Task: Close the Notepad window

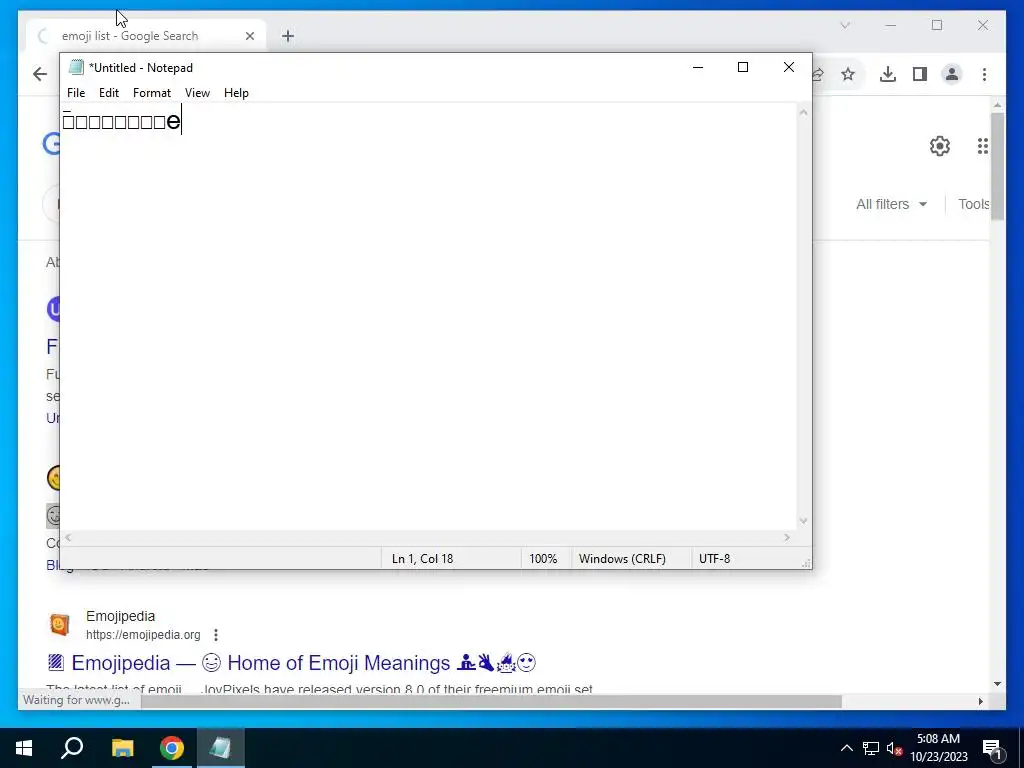Action: point(788,67)
